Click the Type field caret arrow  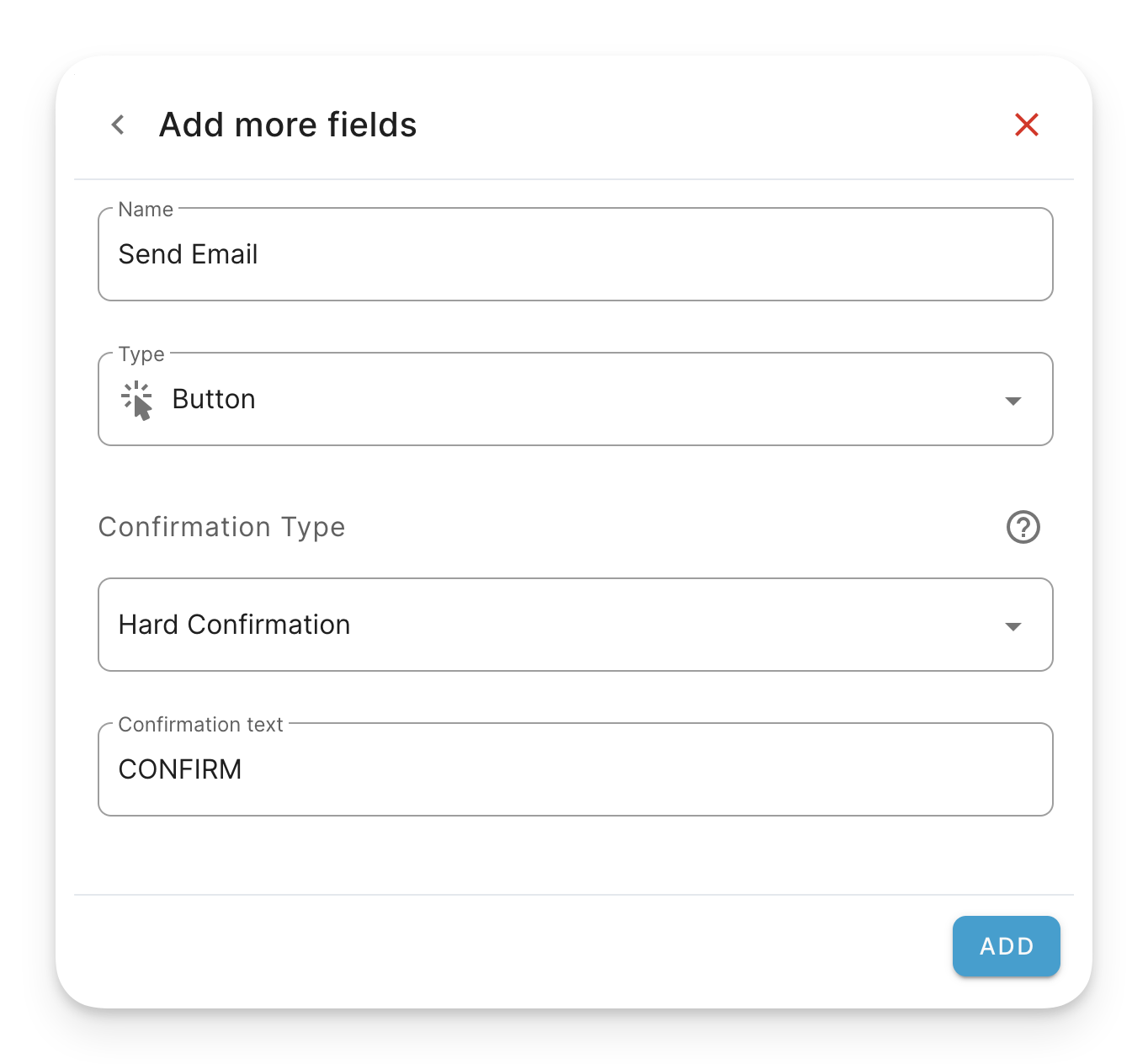click(1013, 399)
